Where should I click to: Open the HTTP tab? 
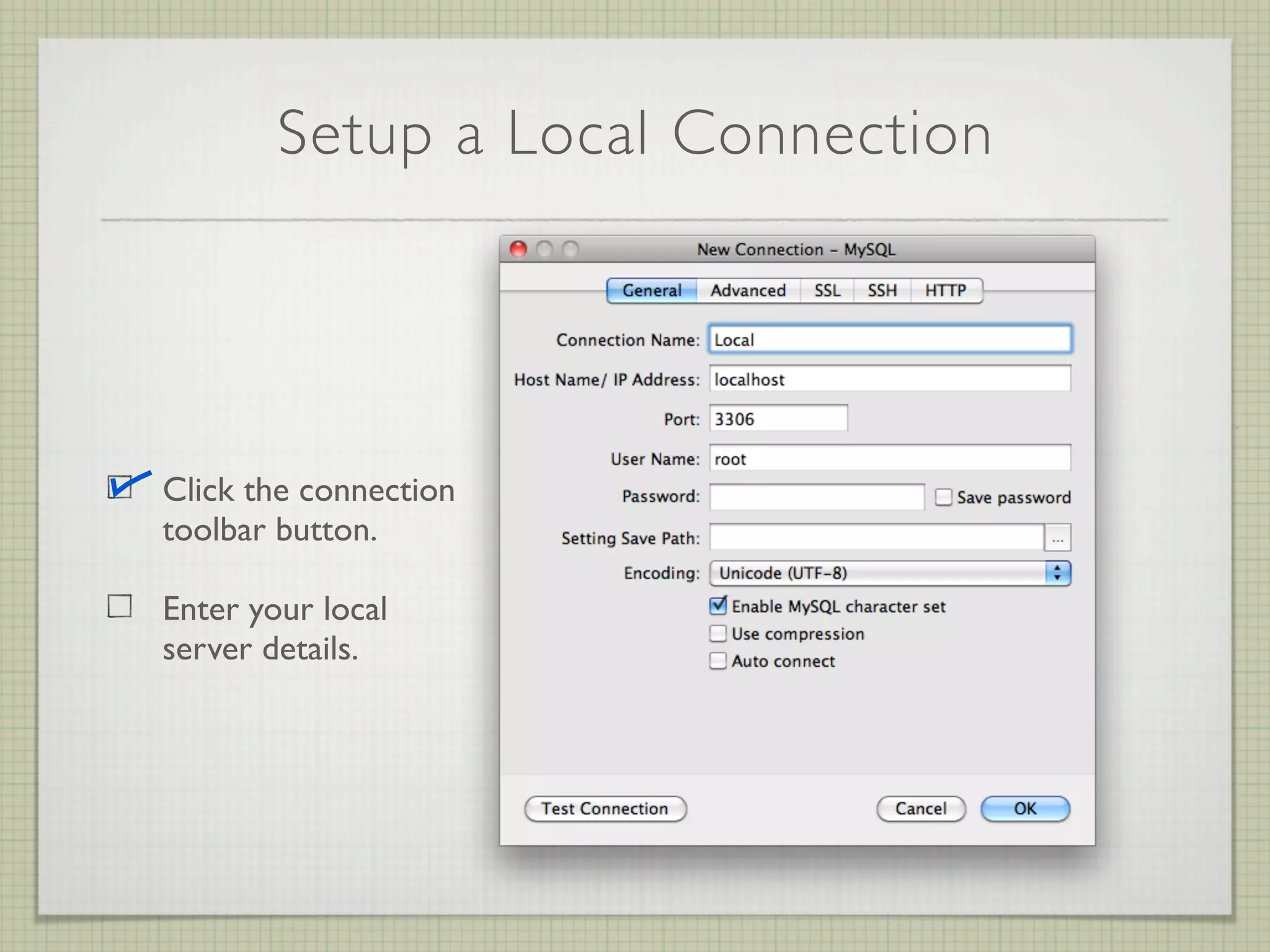click(946, 291)
